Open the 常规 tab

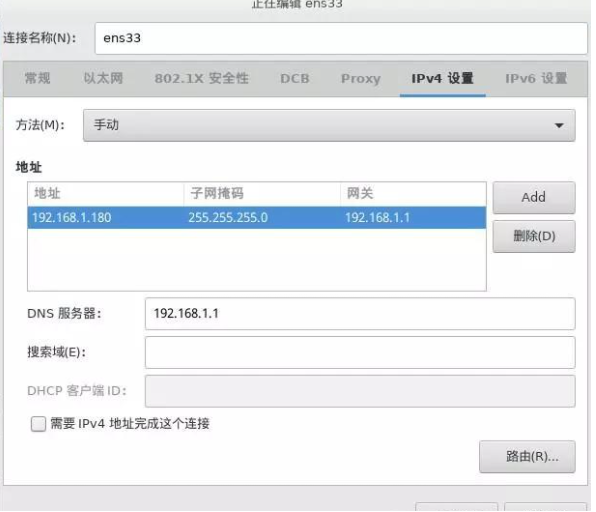pyautogui.click(x=37, y=78)
